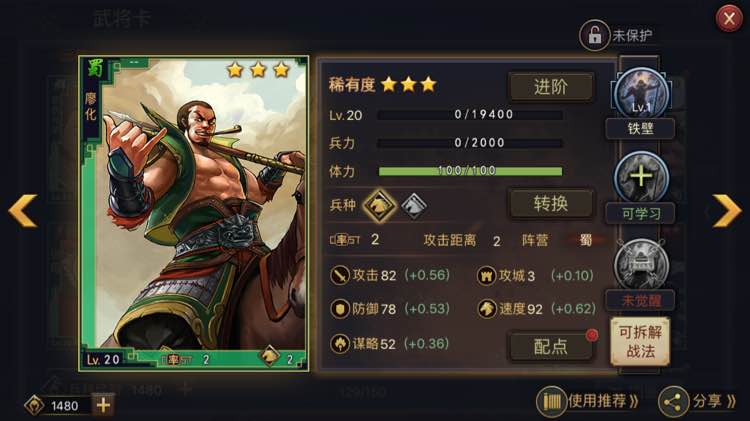The width and height of the screenshot is (750, 421).
Task: Tap the plus 可学习 skill slot
Action: [x=640, y=177]
